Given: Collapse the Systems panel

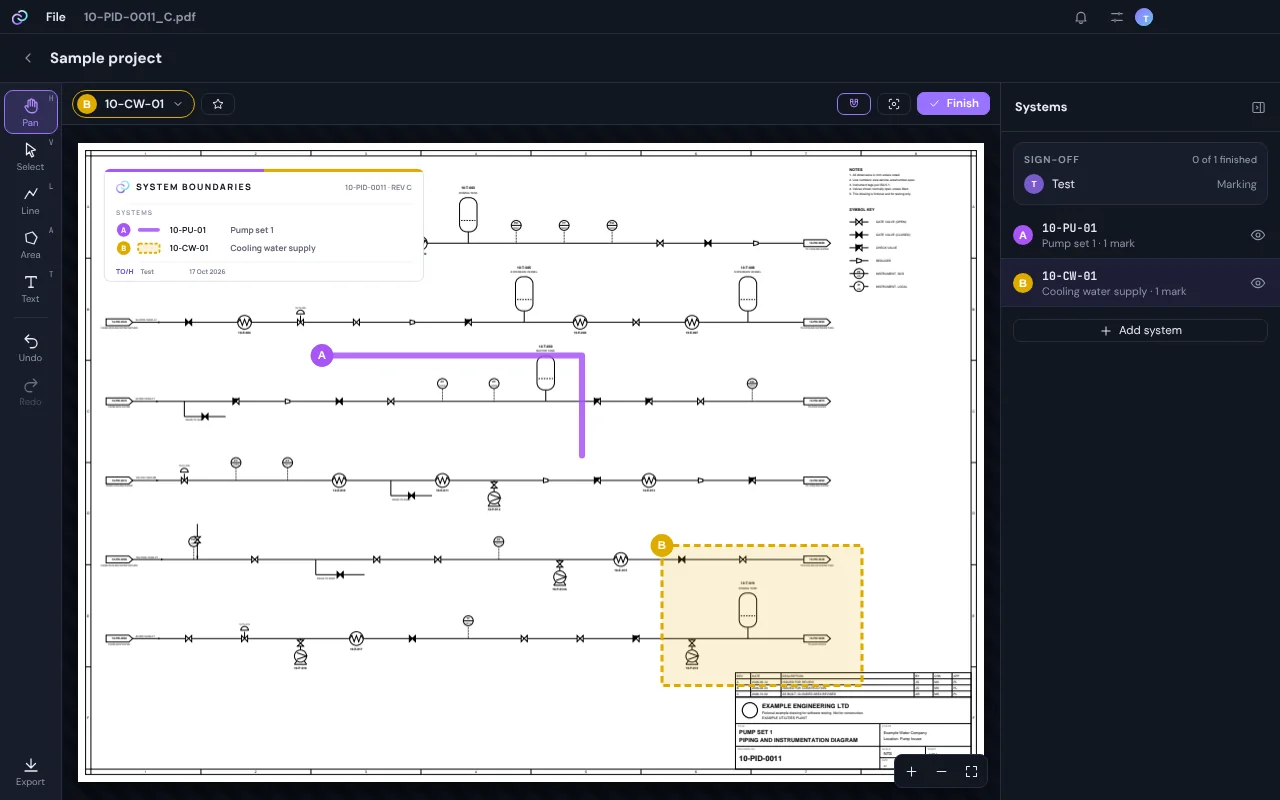Looking at the screenshot, I should 1259,107.
